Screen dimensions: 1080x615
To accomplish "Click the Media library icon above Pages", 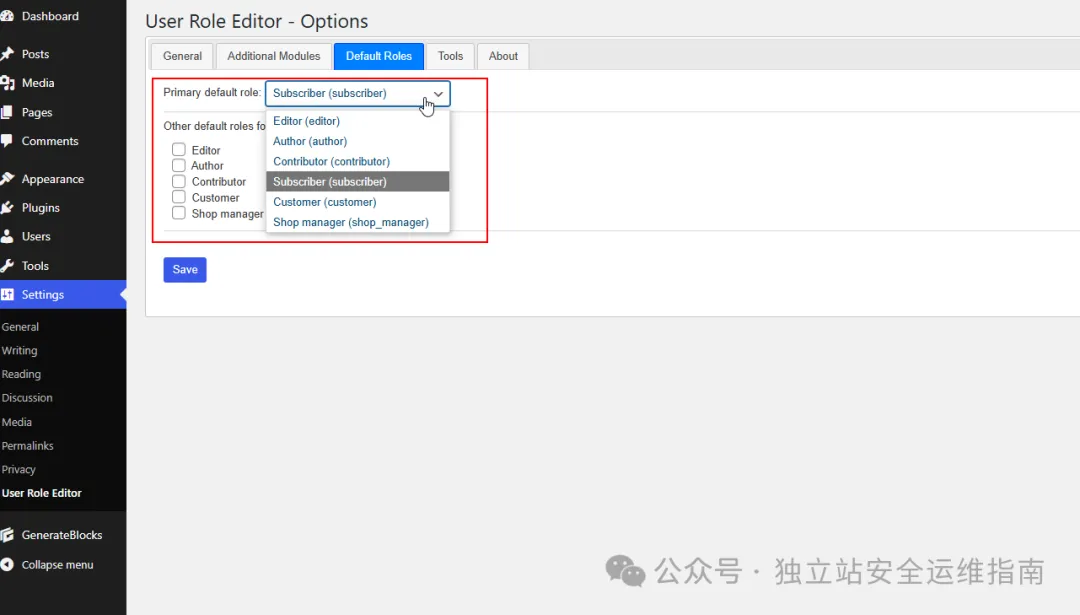I will (x=7, y=83).
